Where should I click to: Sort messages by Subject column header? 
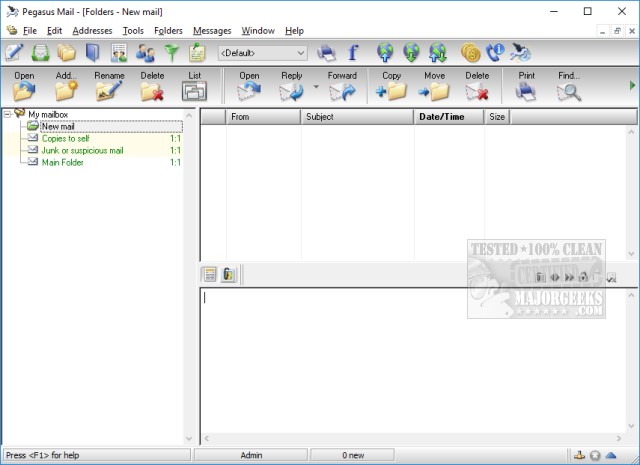pos(357,117)
